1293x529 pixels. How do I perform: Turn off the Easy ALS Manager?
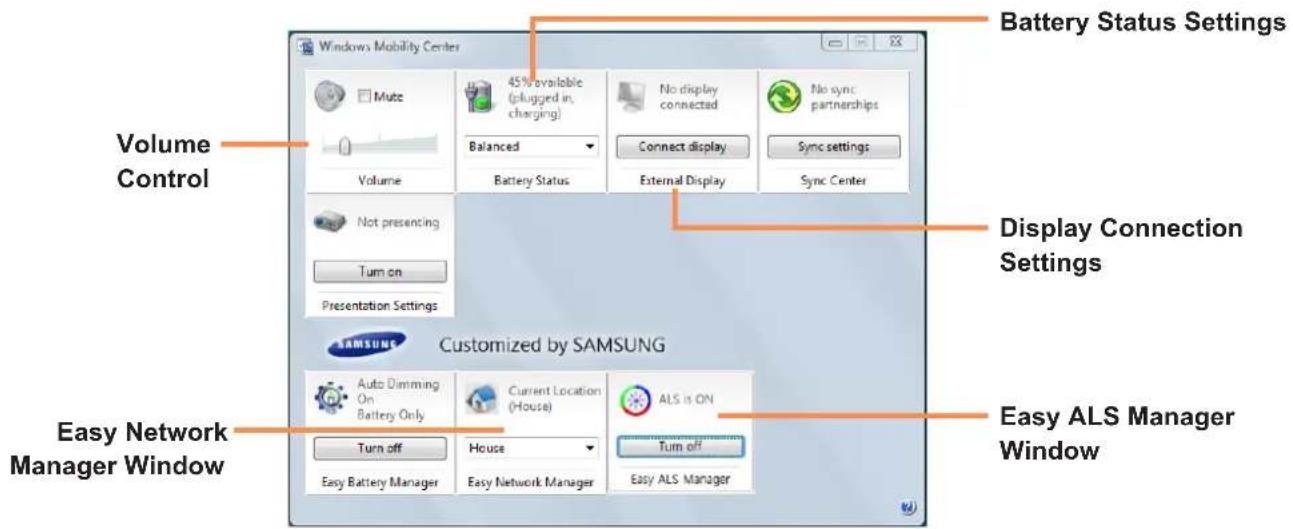[682, 446]
